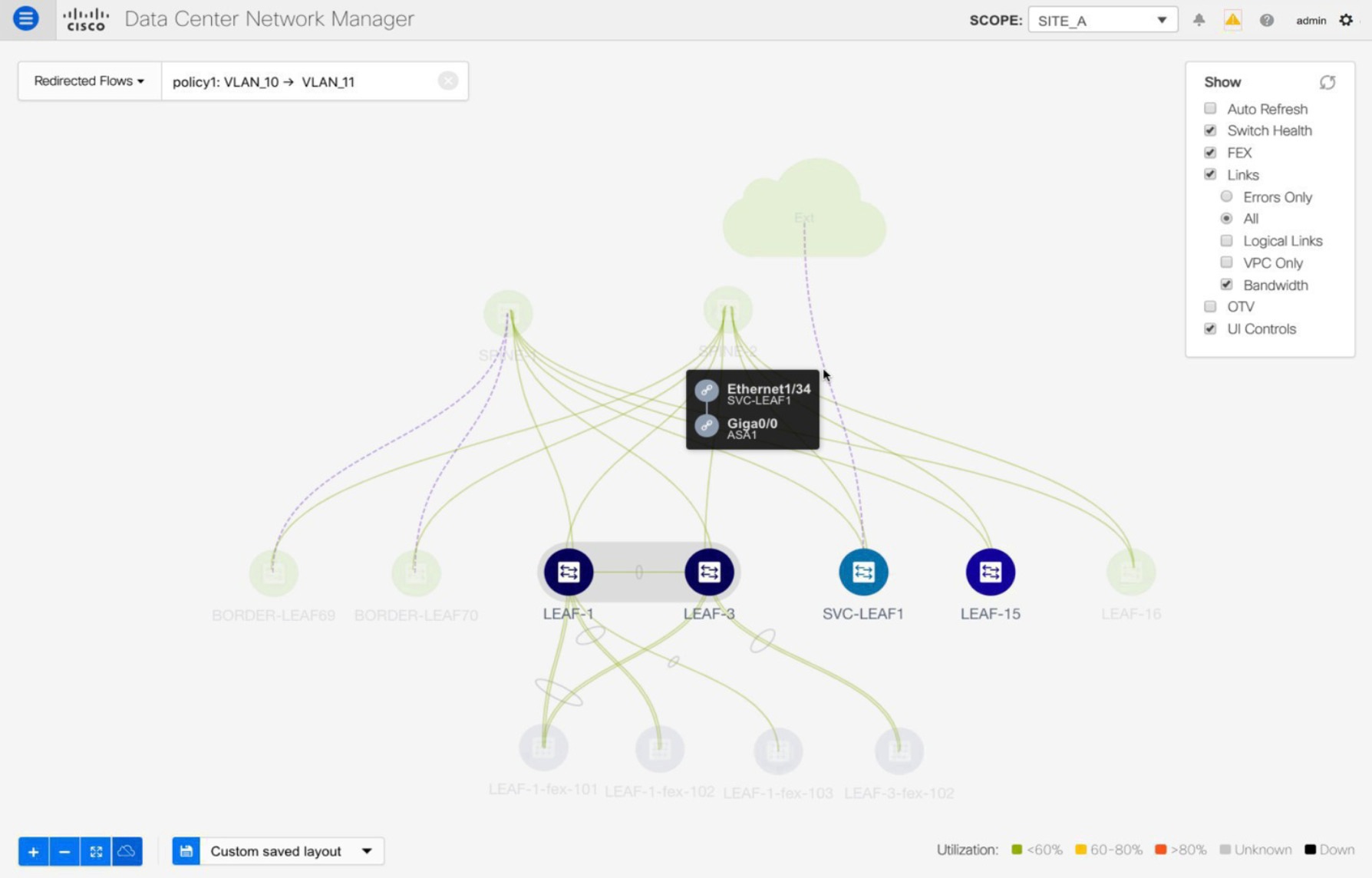Enable the OTV checkbox

[x=1210, y=306]
